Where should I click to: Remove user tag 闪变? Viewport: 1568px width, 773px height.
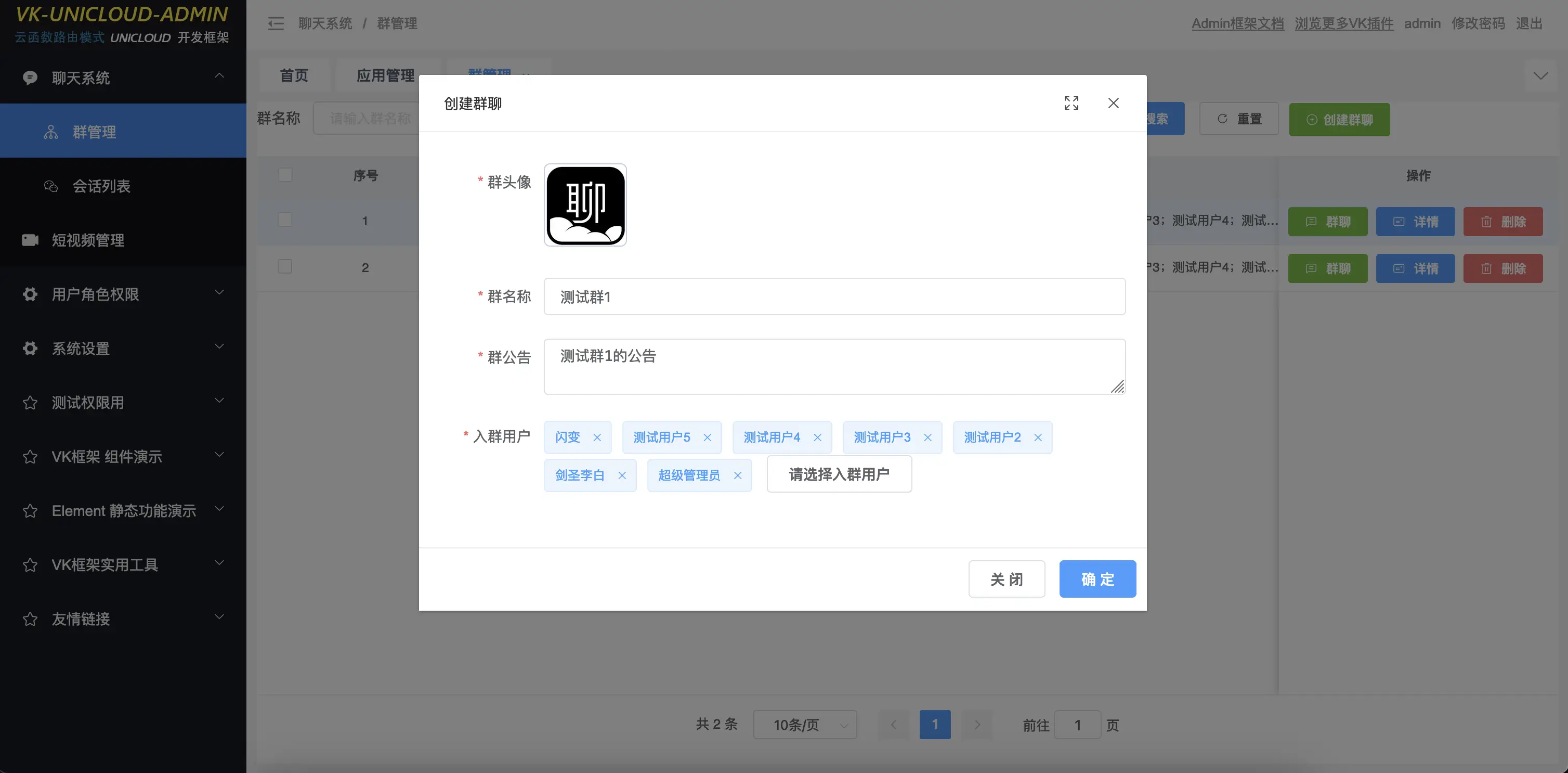coord(597,437)
